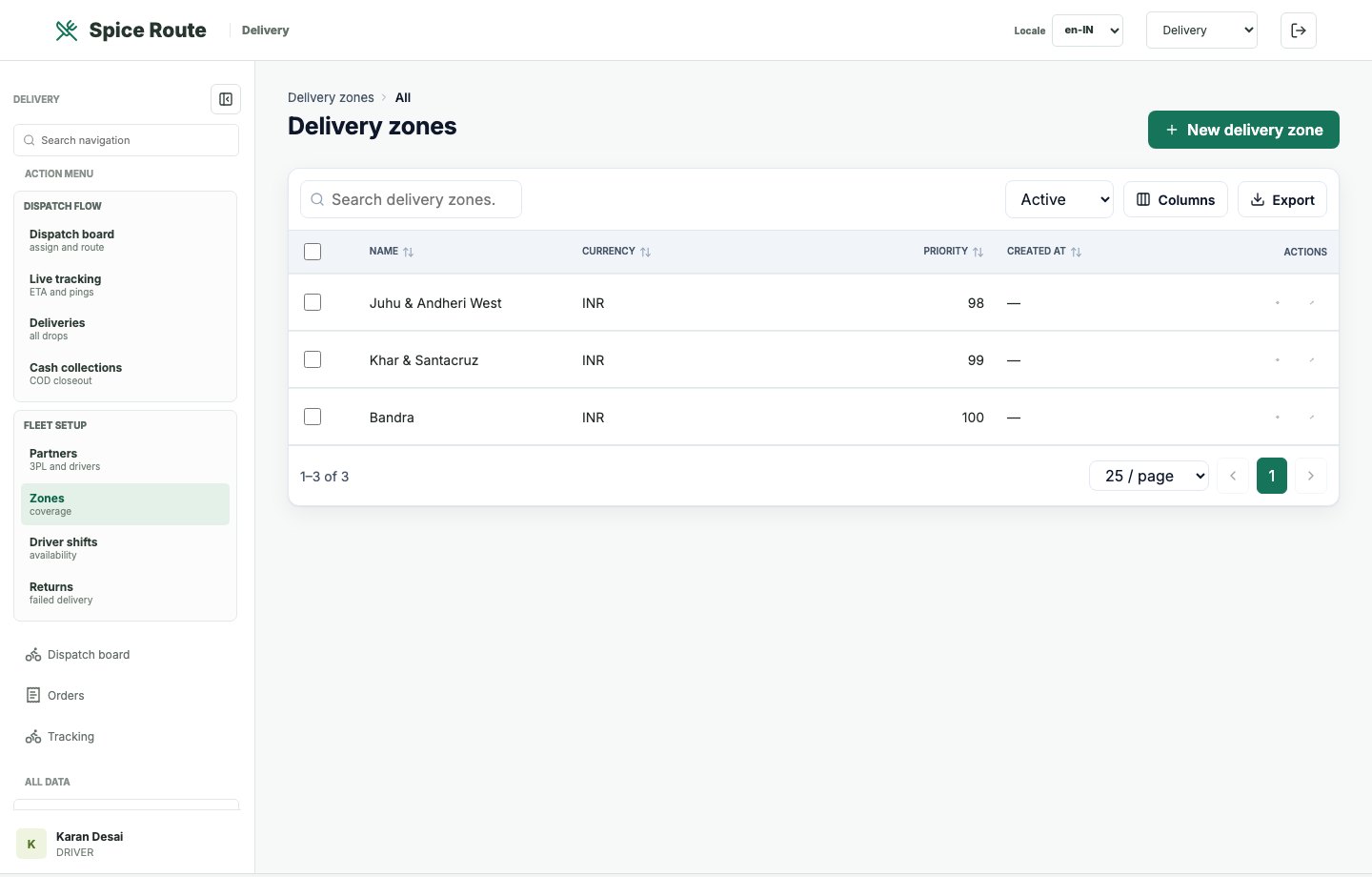Open the Columns chooser button
The height and width of the screenshot is (877, 1372).
tap(1176, 199)
